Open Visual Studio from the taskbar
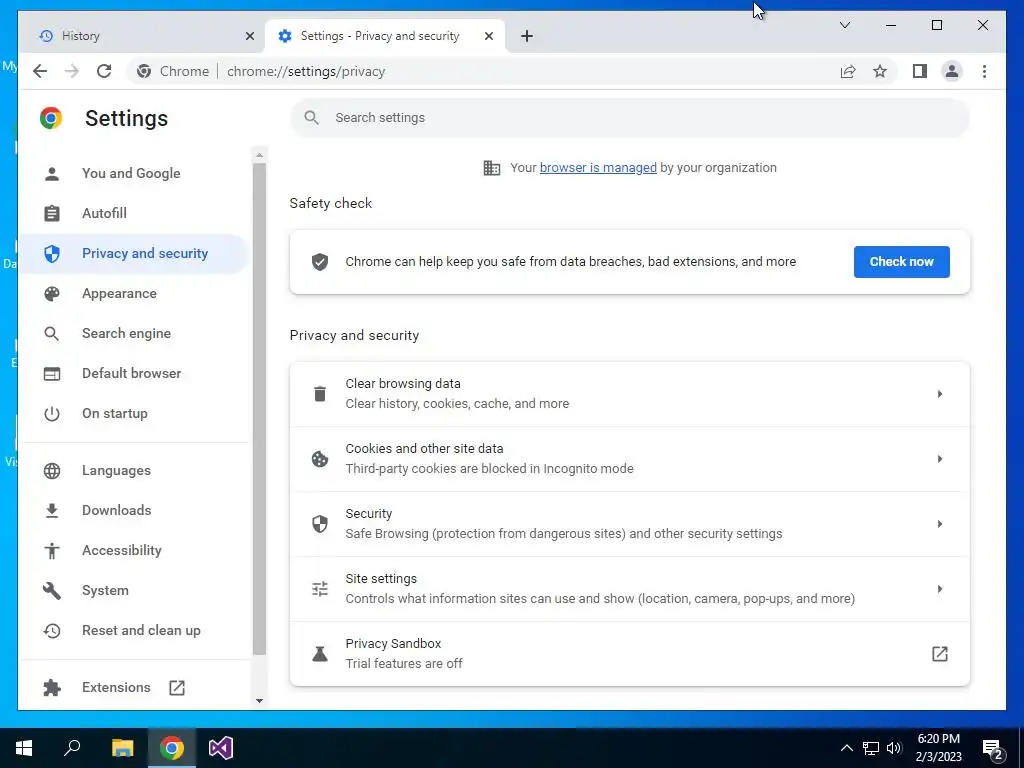 pyautogui.click(x=221, y=748)
